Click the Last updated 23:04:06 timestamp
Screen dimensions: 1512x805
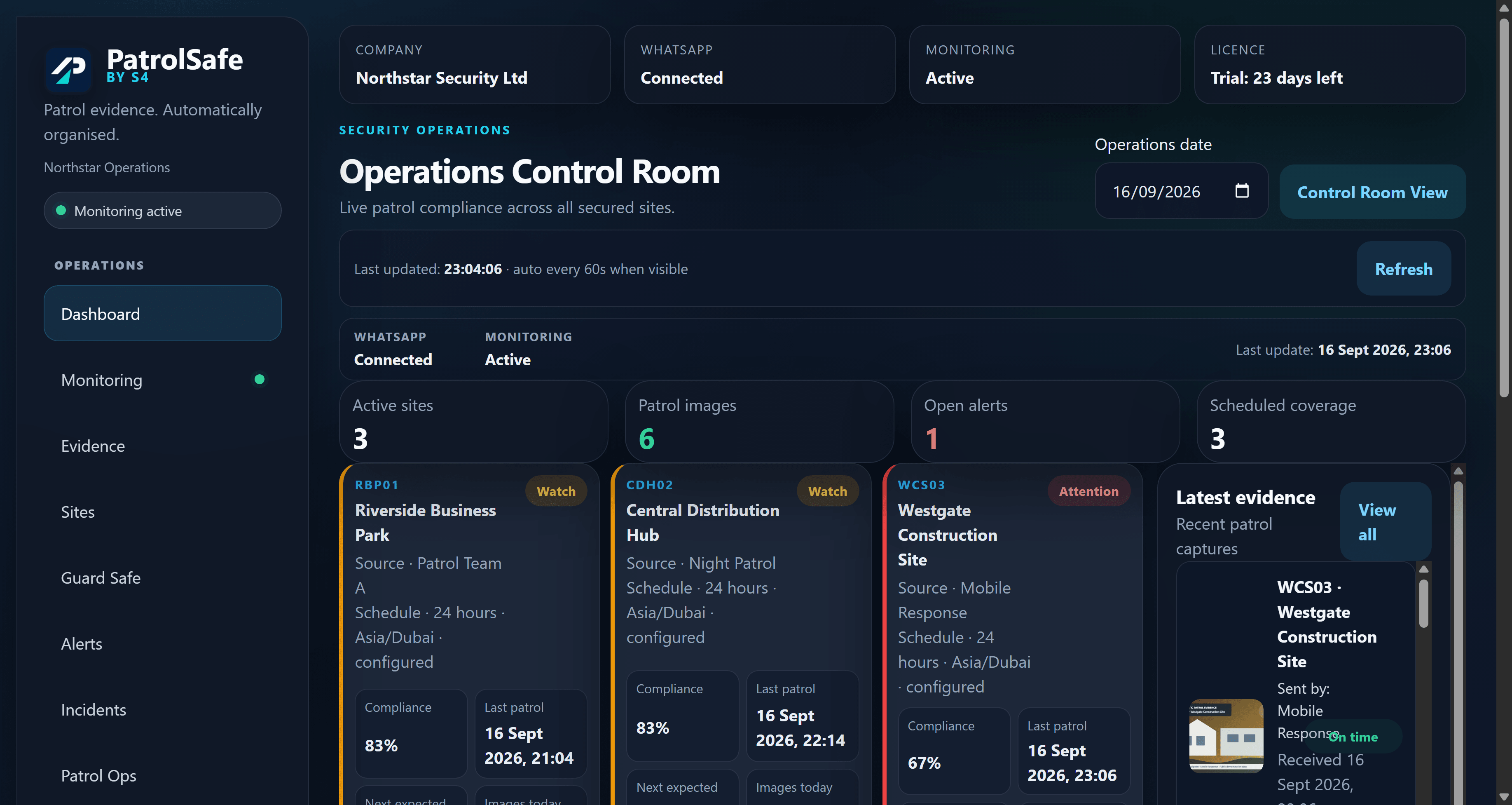pyautogui.click(x=473, y=269)
